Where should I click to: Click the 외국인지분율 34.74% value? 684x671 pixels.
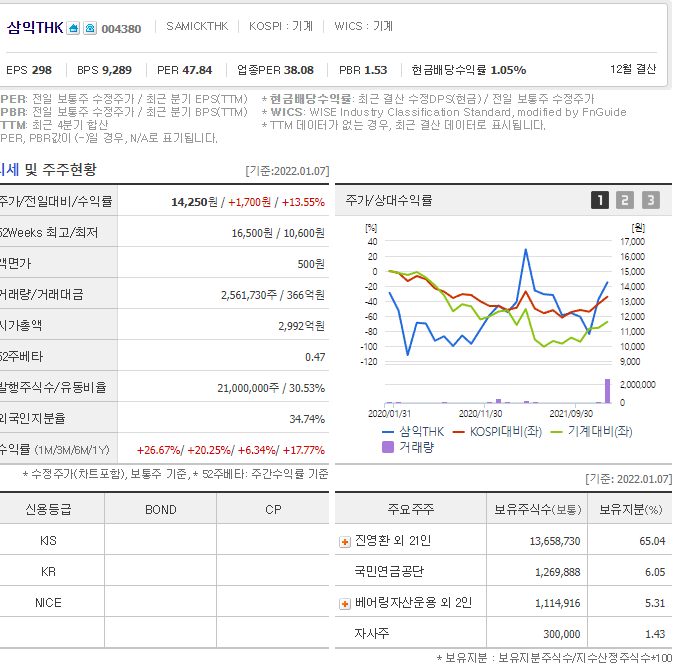pos(307,419)
